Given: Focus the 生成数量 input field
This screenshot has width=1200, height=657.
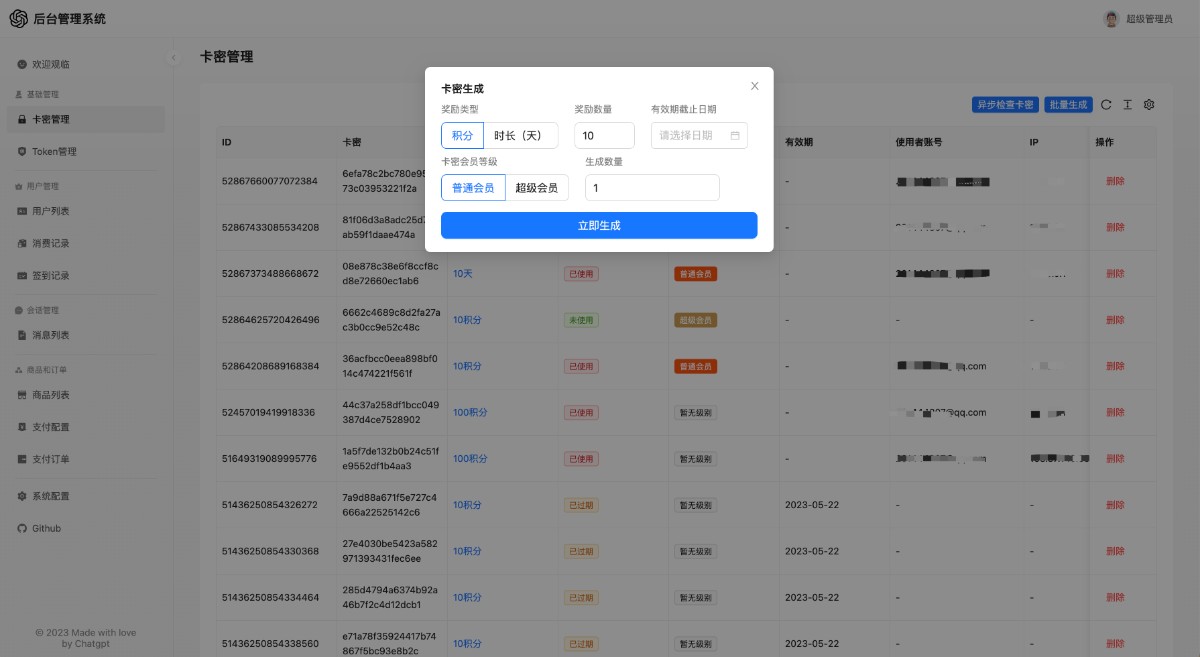Looking at the screenshot, I should [x=652, y=187].
